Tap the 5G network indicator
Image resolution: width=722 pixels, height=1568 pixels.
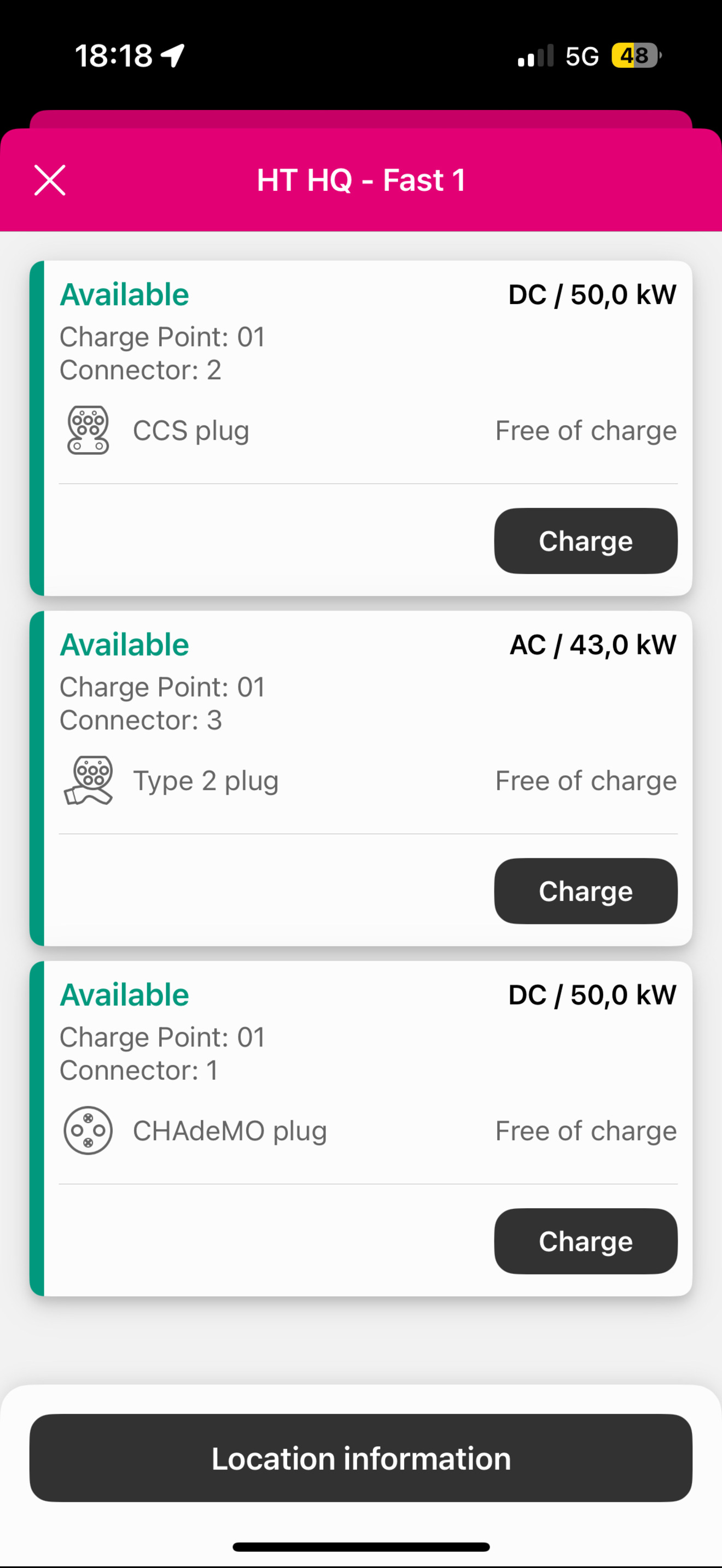(x=582, y=56)
